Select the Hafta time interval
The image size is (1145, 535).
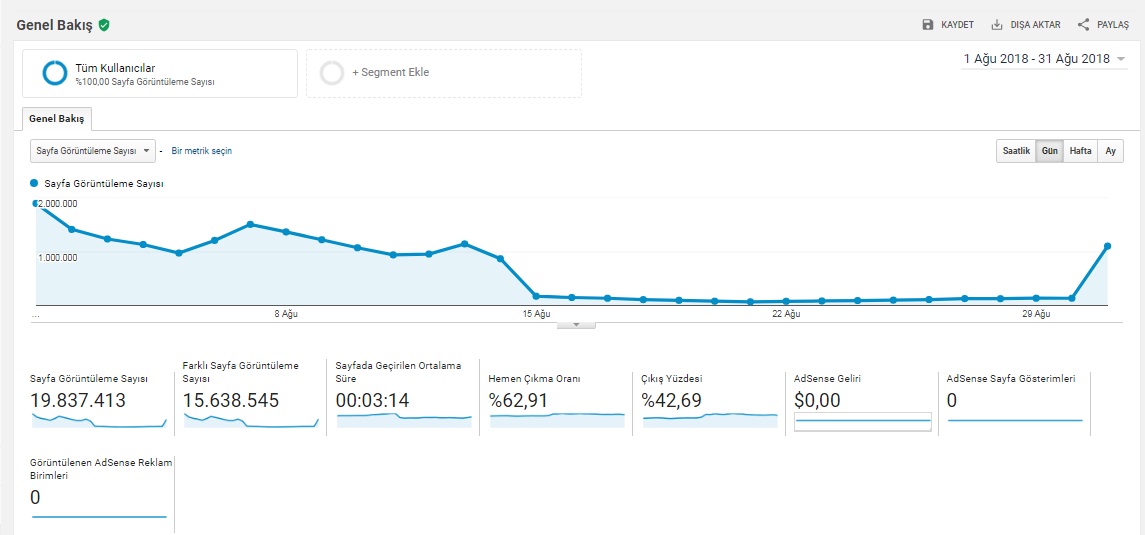[1080, 151]
